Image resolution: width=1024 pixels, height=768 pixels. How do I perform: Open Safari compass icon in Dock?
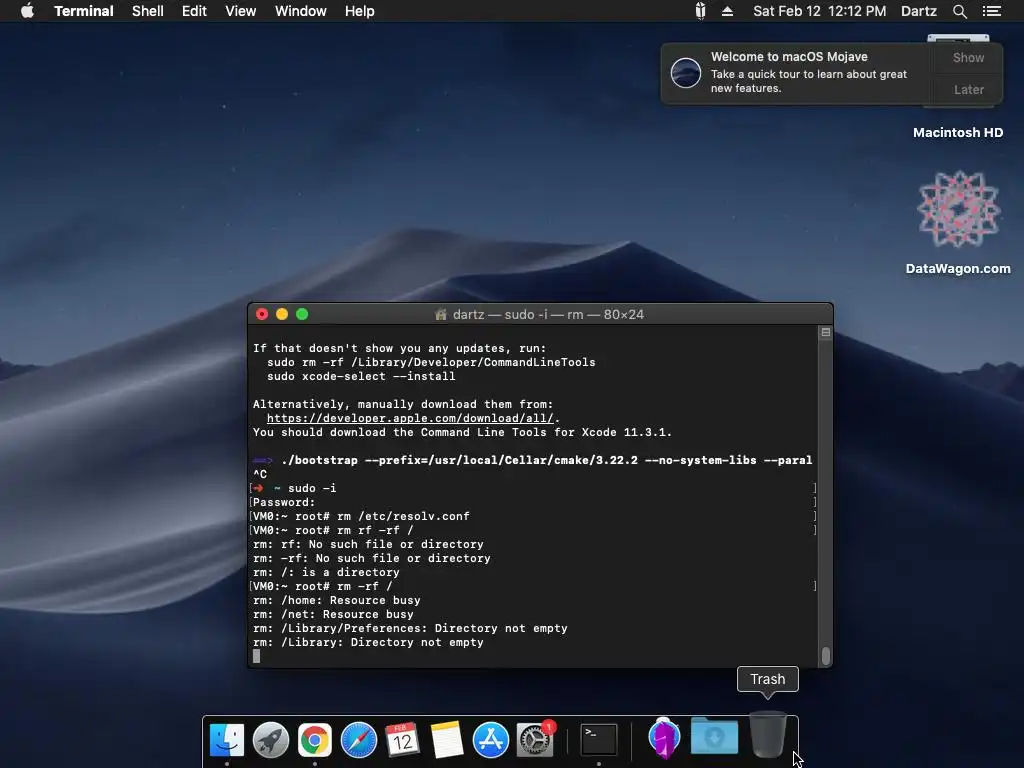[x=359, y=740]
